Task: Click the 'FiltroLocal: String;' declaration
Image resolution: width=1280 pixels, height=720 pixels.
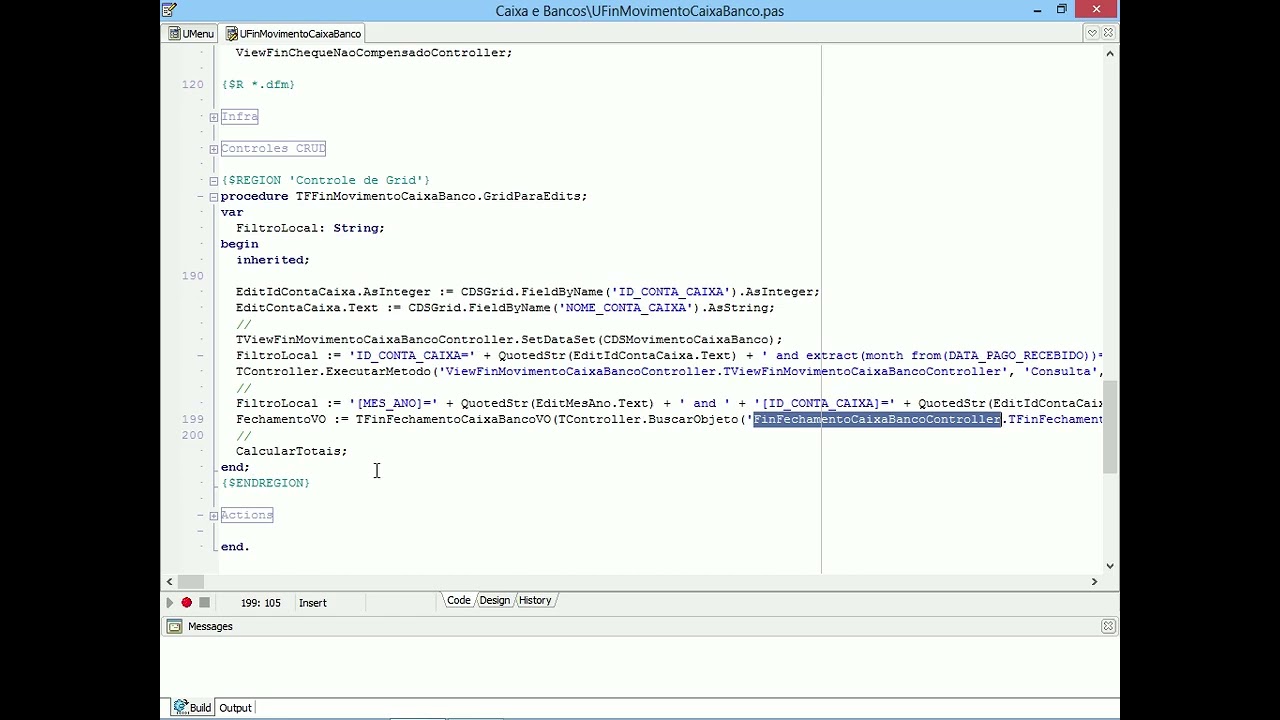Action: [310, 228]
